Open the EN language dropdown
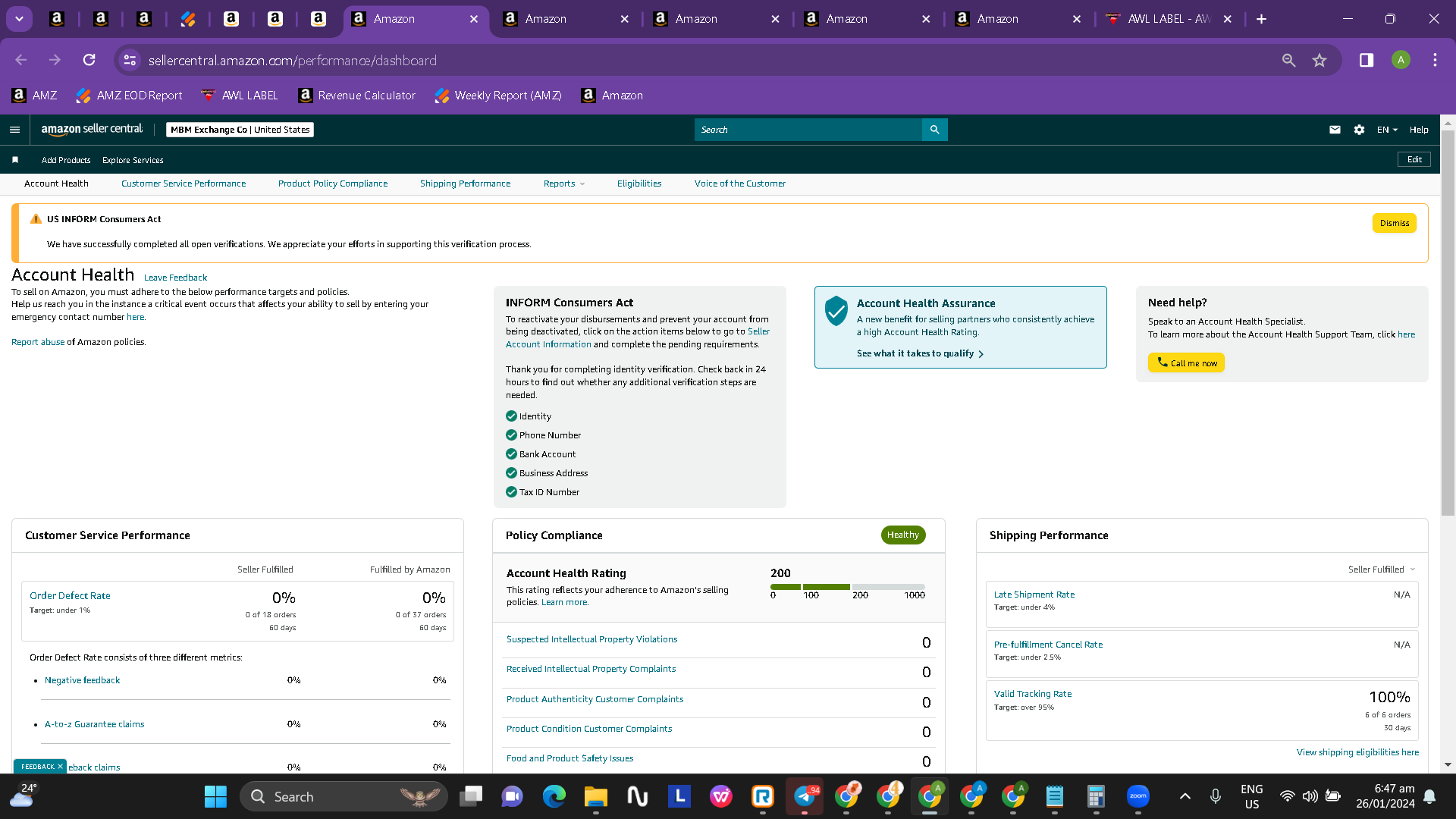The width and height of the screenshot is (1456, 819). [1387, 130]
